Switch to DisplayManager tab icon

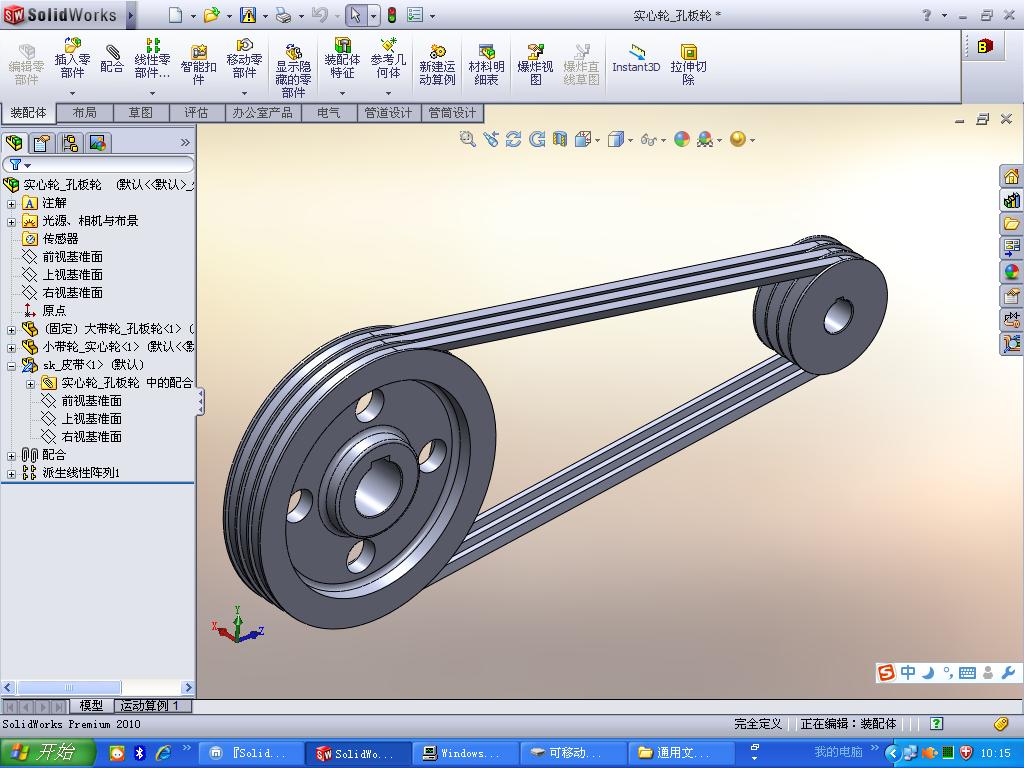(x=98, y=142)
